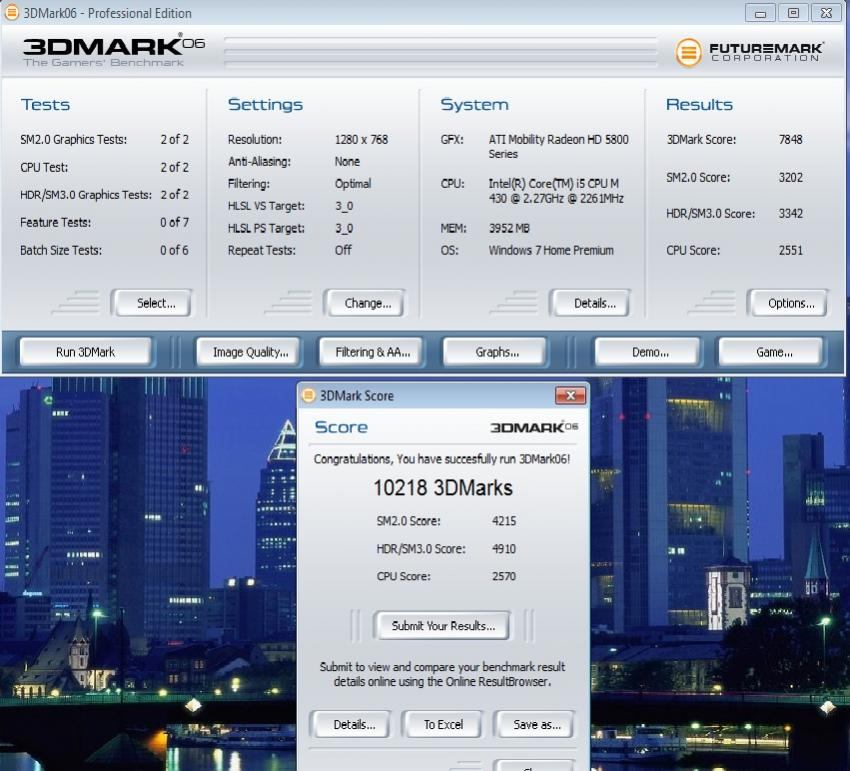Screen dimensions: 850x771
Task: Click the 3DMARK06 logo in header
Action: [x=113, y=49]
